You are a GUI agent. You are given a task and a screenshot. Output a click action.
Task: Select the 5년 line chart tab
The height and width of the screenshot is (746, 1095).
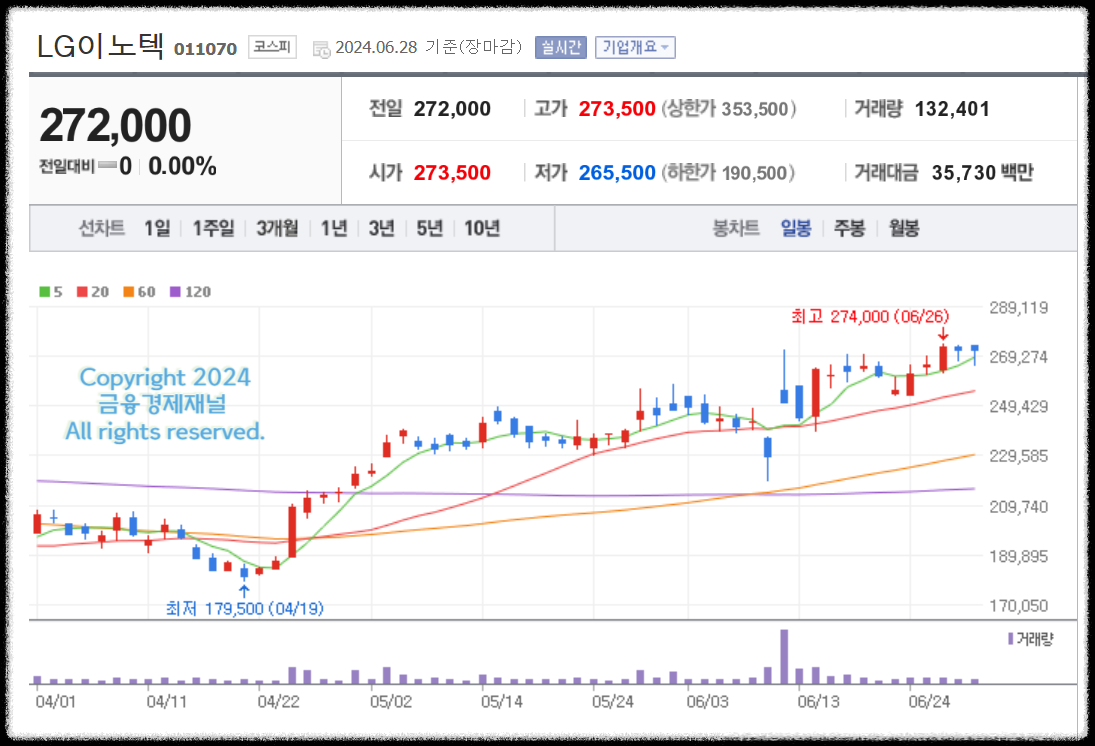click(429, 228)
